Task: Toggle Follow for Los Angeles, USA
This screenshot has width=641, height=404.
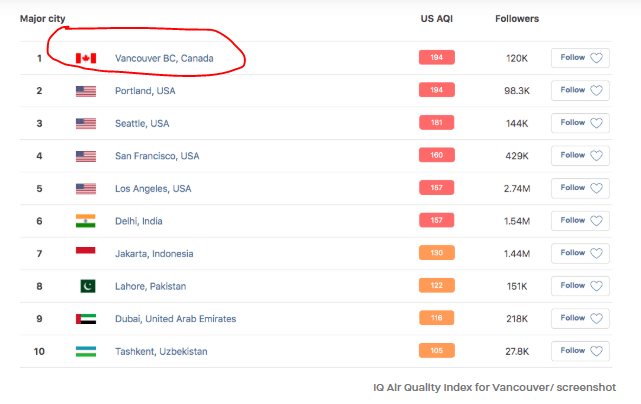Action: [580, 188]
